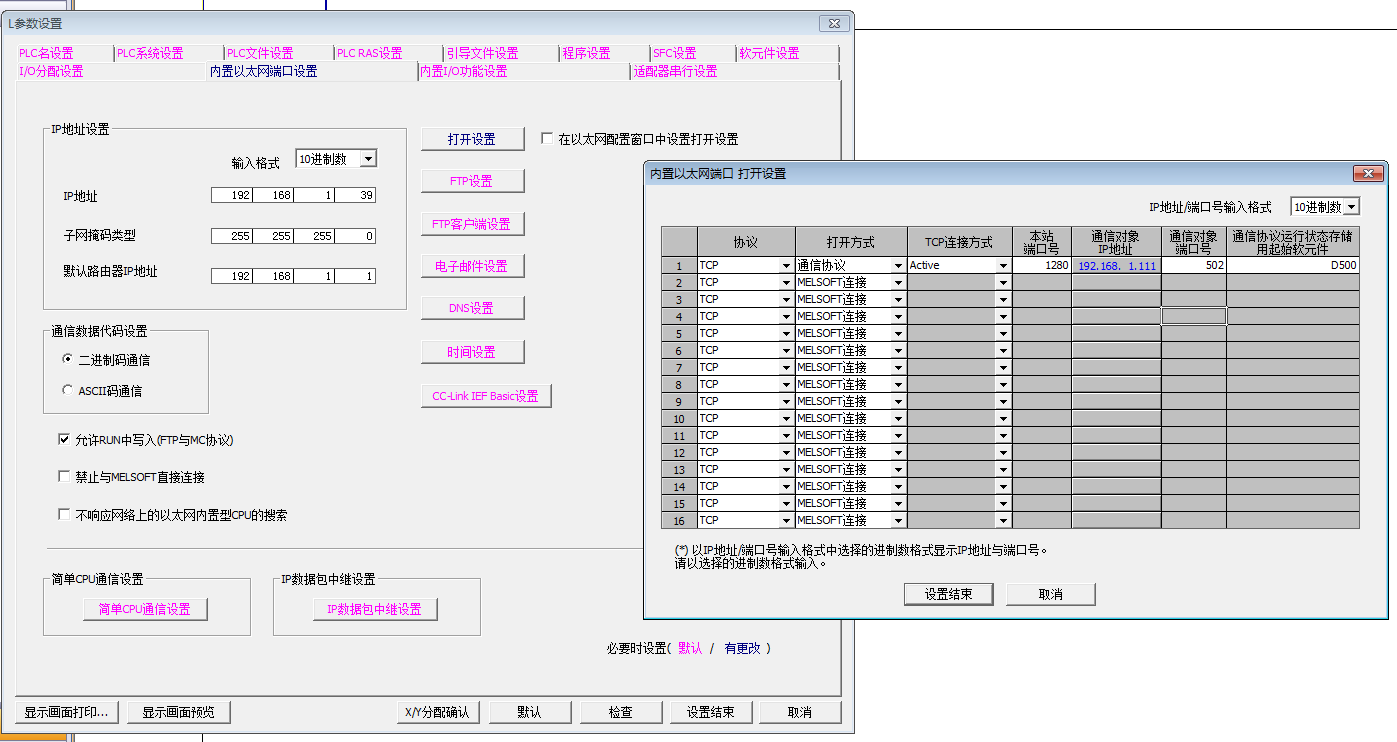This screenshot has width=1397, height=742.
Task: Switch to the I/O分配设置 tab
Action: pos(52,72)
